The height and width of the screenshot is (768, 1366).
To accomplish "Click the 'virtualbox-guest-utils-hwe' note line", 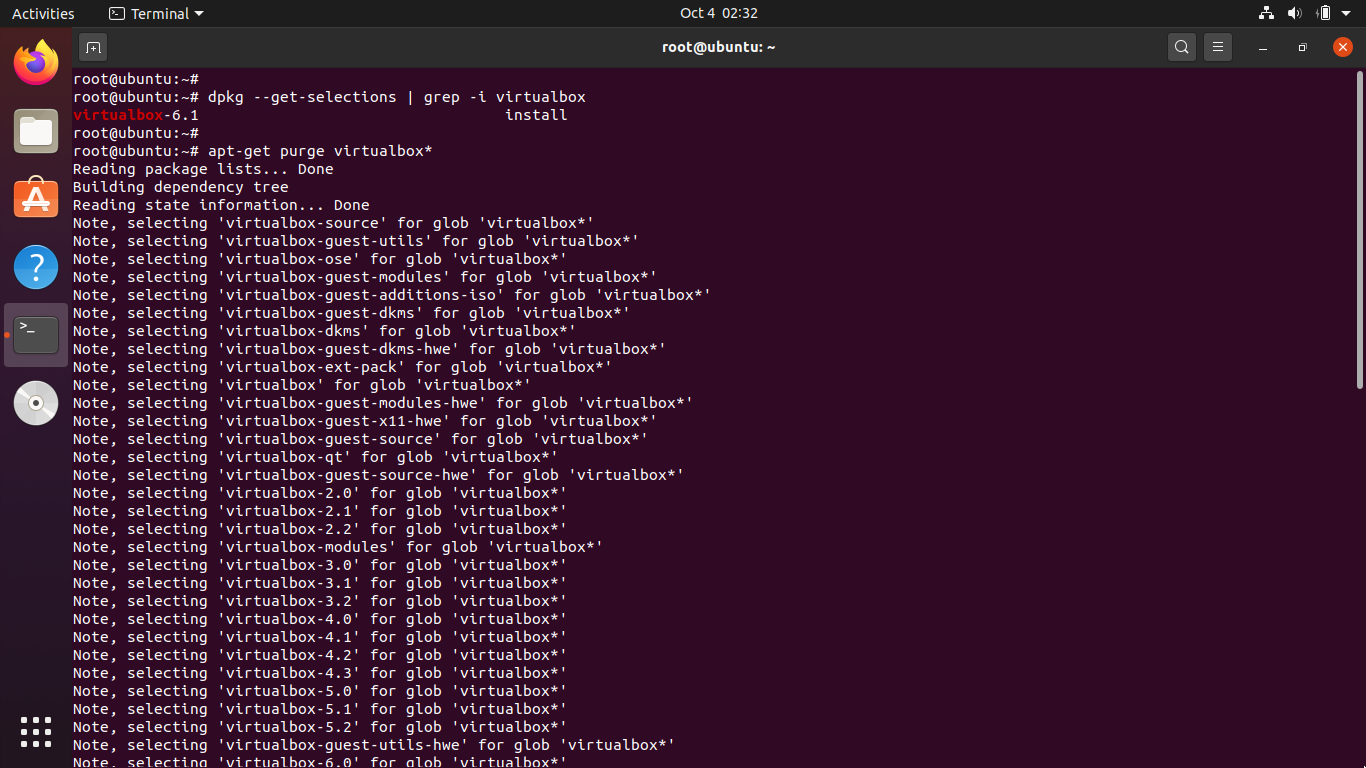I will [x=374, y=745].
